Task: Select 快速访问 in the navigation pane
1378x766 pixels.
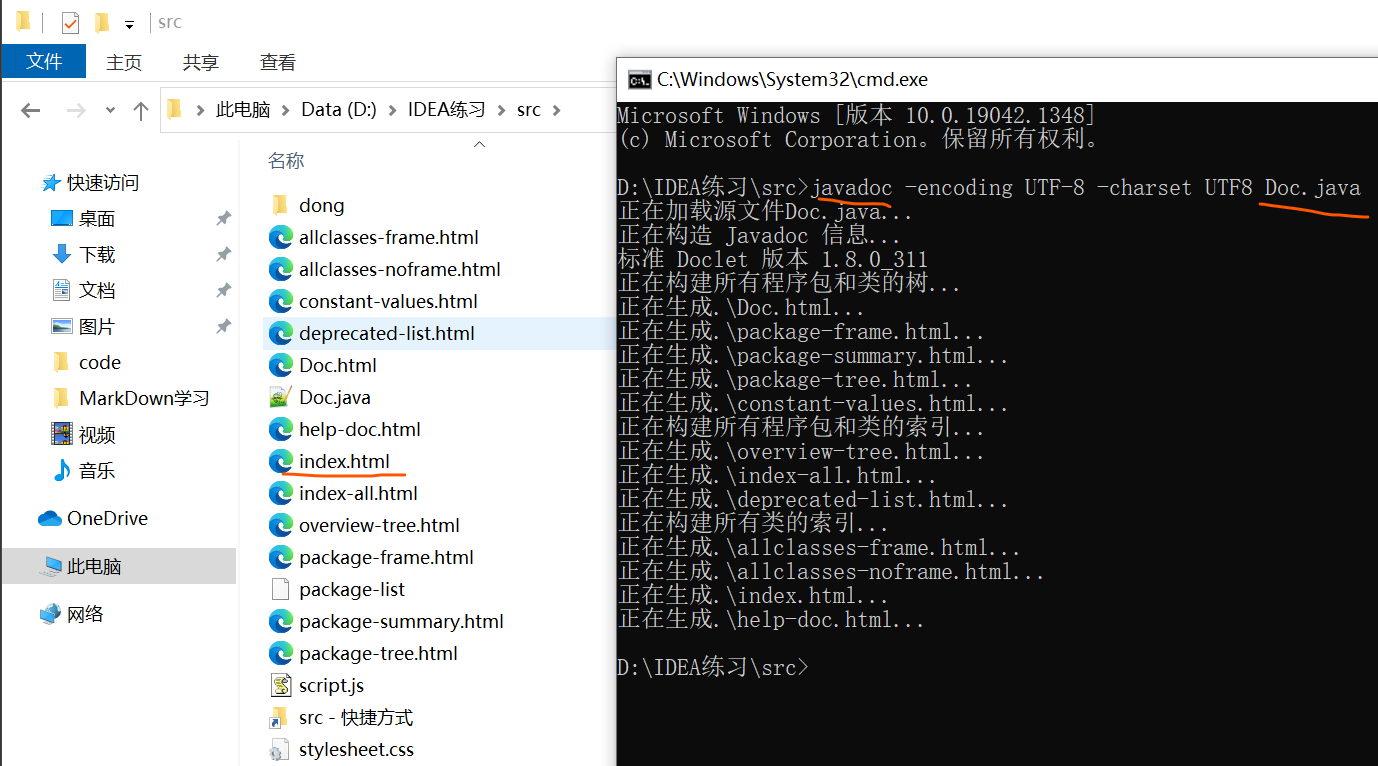Action: tap(102, 183)
